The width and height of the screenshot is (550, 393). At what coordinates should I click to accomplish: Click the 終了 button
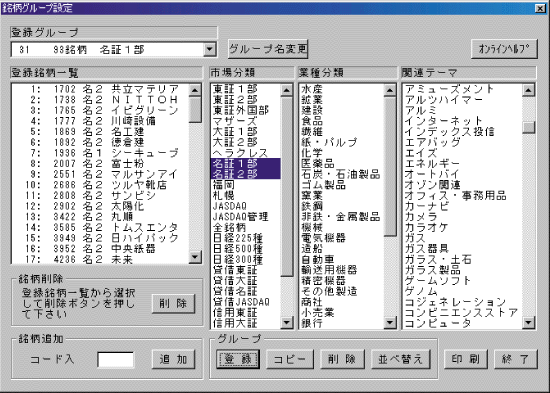pyautogui.click(x=516, y=359)
